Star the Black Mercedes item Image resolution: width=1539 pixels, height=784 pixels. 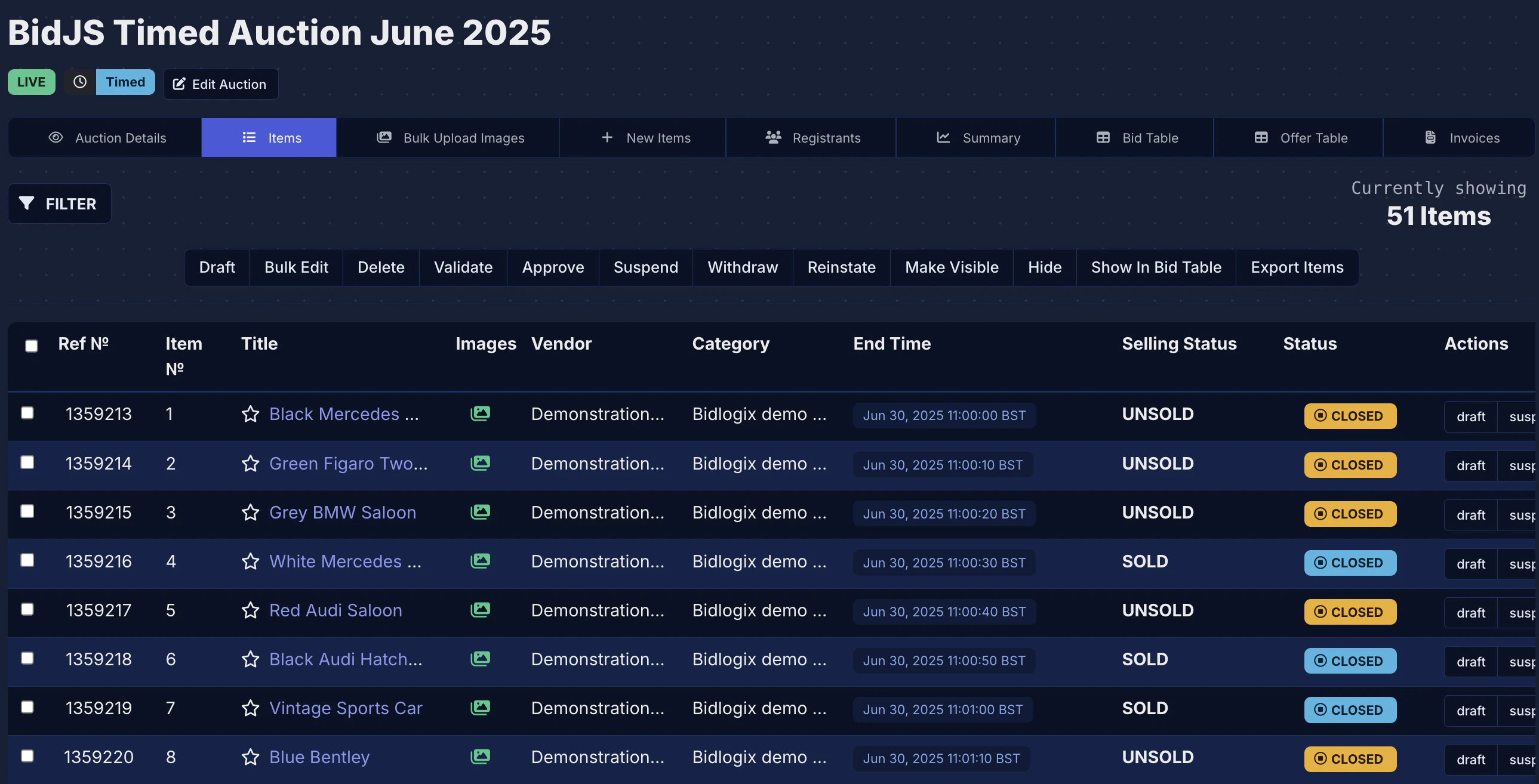click(x=250, y=414)
